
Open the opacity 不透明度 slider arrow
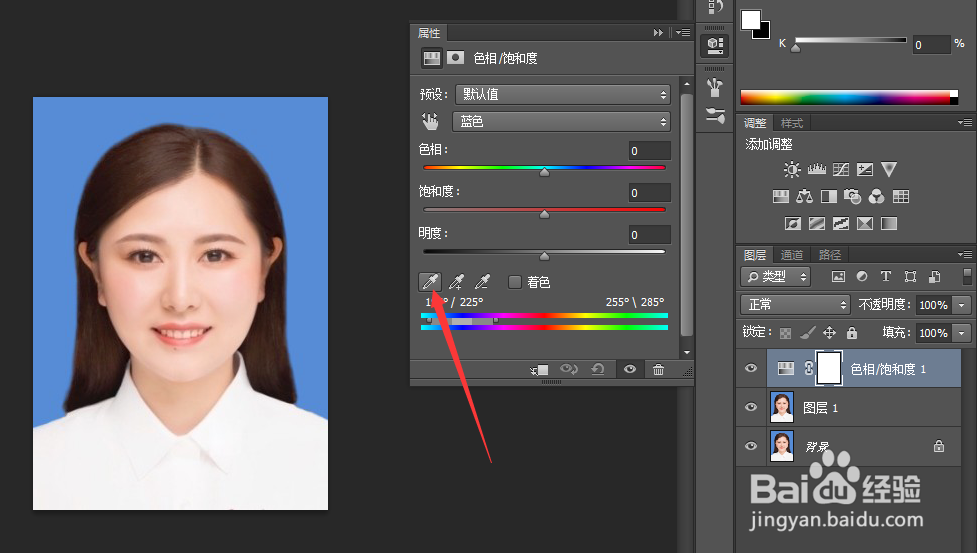(962, 305)
